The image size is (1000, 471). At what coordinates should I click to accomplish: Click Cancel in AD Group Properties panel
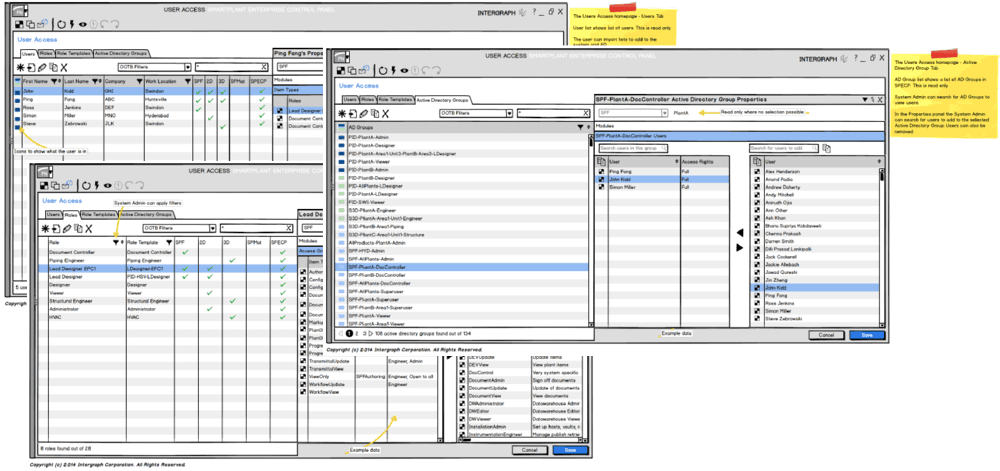click(827, 335)
